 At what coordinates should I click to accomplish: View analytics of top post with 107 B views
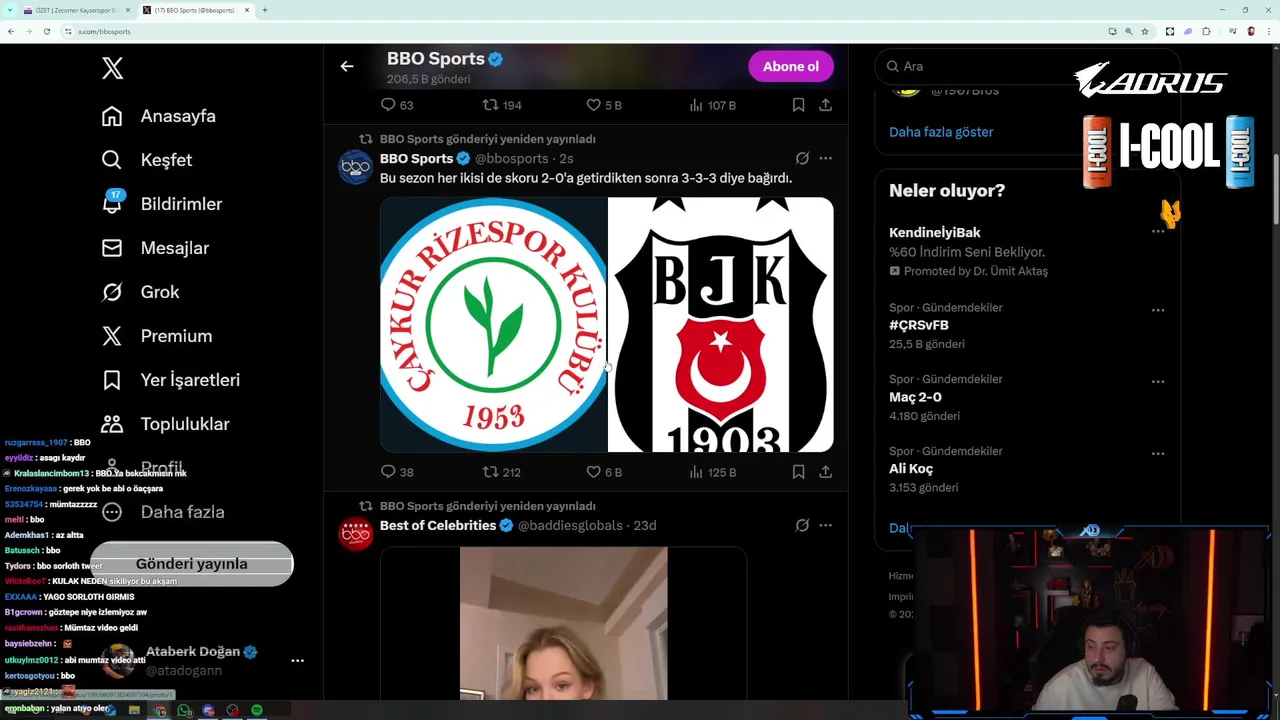(713, 105)
